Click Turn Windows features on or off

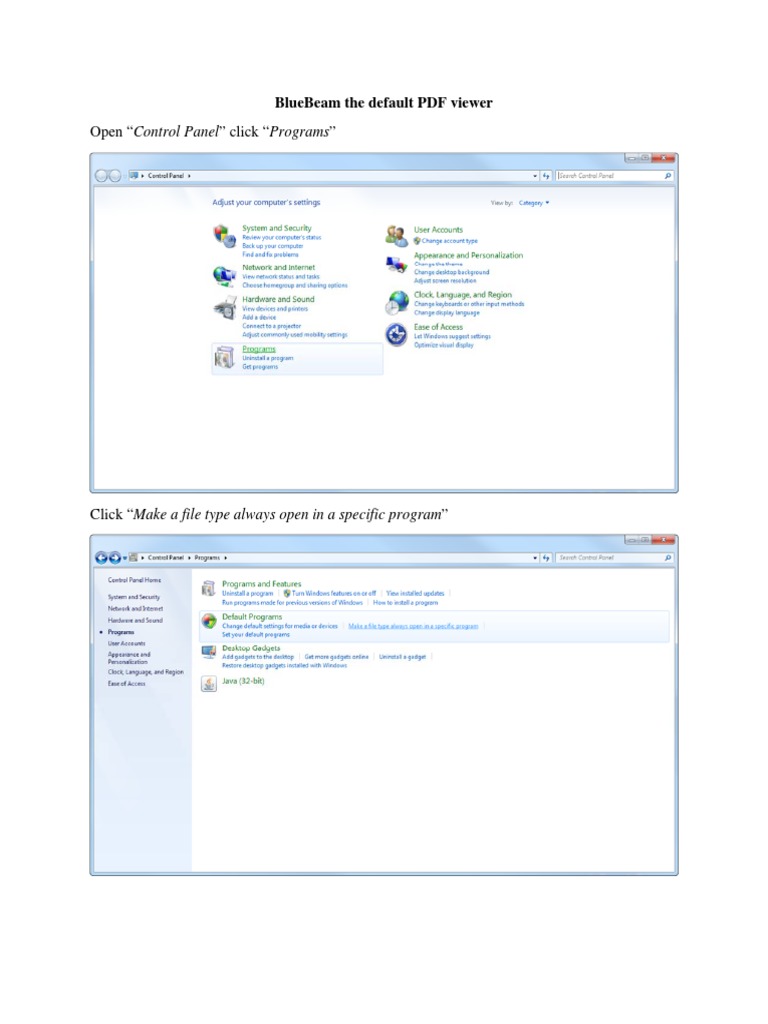pos(334,594)
